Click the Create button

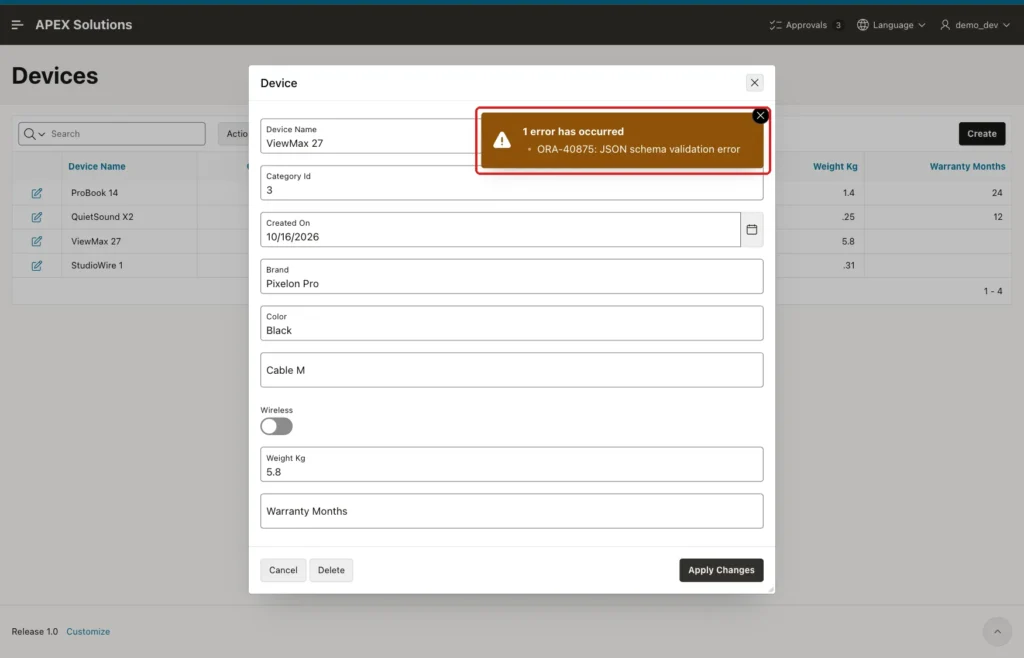(982, 134)
